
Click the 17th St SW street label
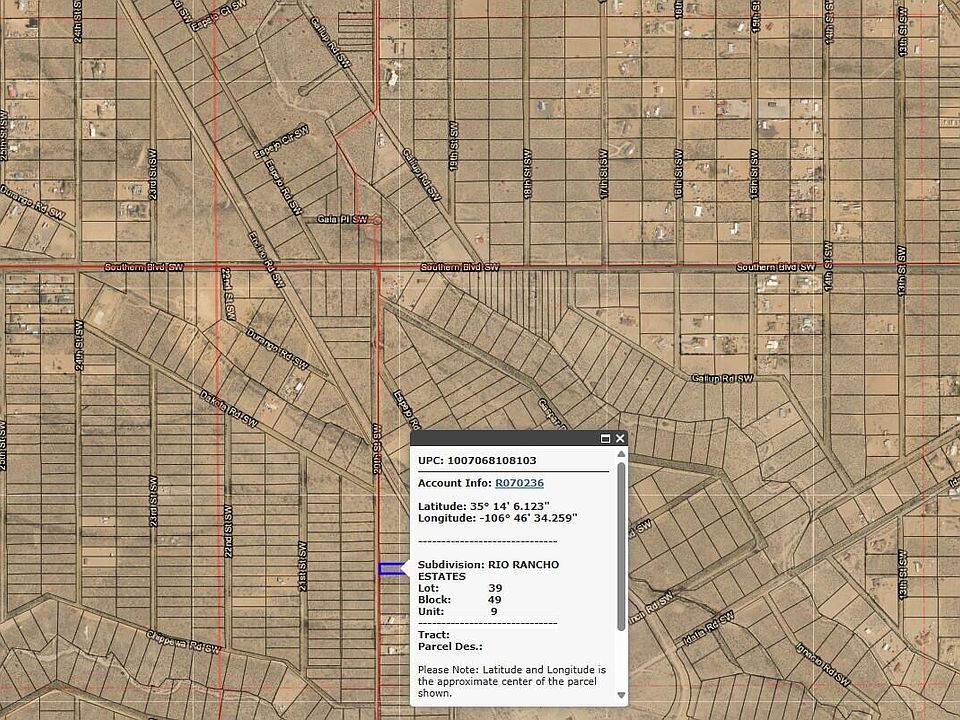point(604,174)
